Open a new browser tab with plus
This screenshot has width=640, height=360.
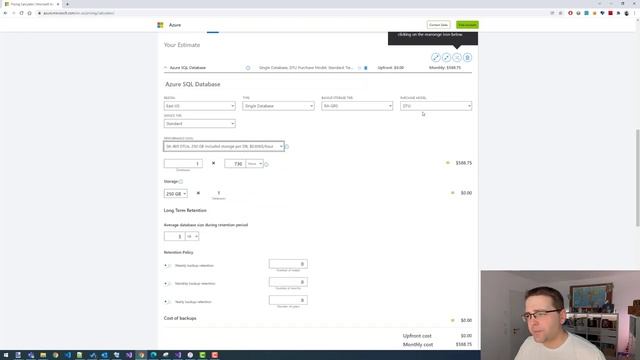(67, 4)
